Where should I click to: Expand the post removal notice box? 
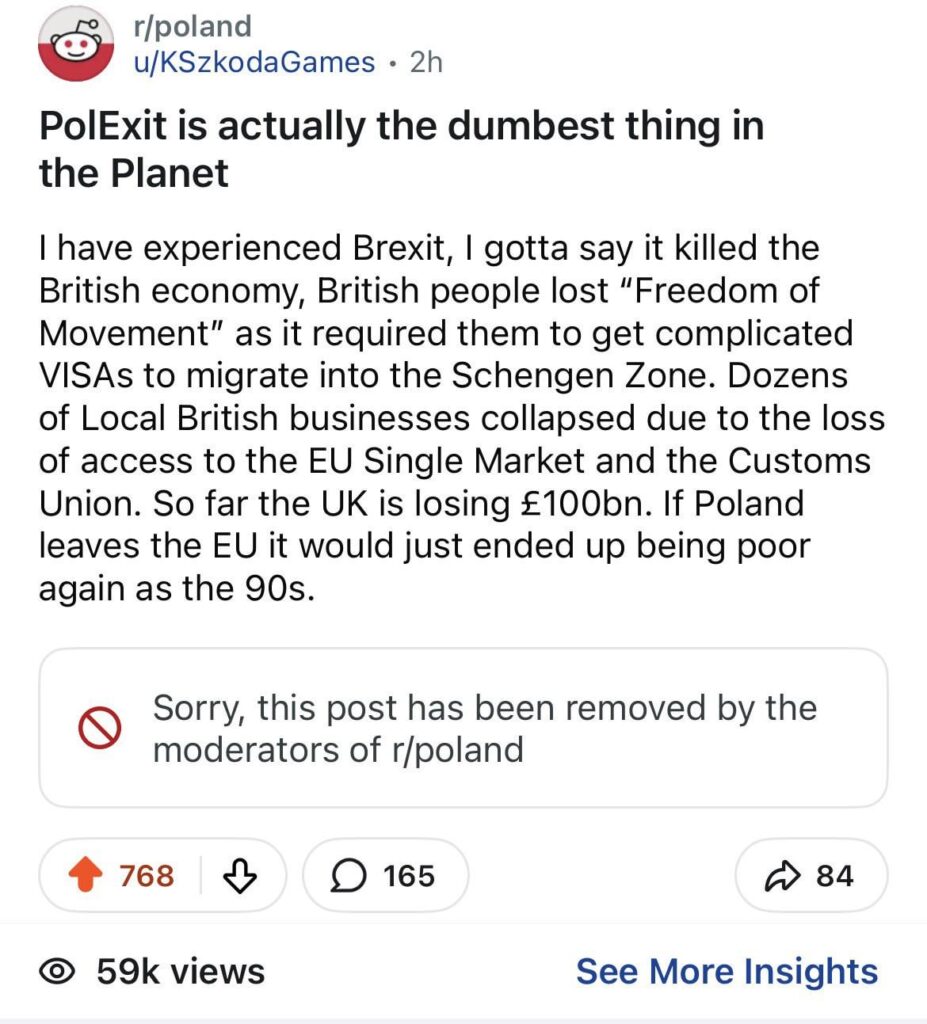pyautogui.click(x=463, y=727)
